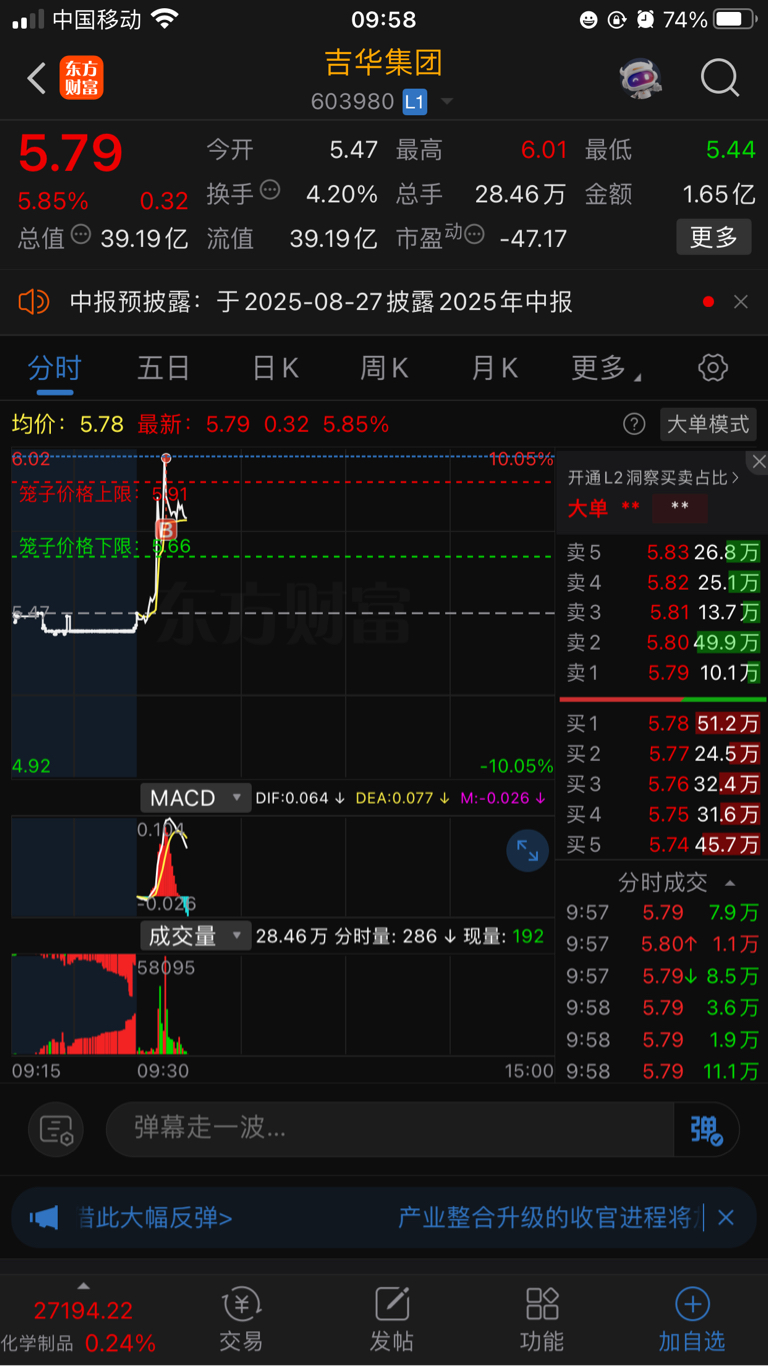Switch to the 日K tab
This screenshot has height=1366, width=768.
(x=275, y=368)
